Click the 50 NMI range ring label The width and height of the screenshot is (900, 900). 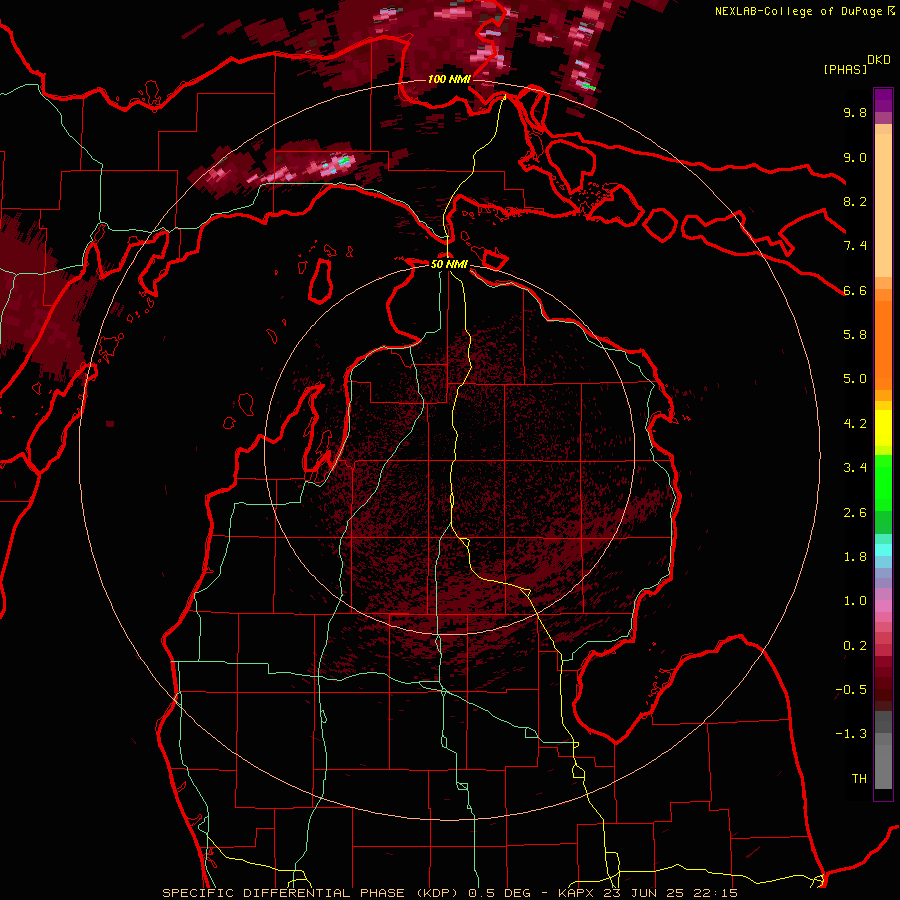[x=449, y=264]
